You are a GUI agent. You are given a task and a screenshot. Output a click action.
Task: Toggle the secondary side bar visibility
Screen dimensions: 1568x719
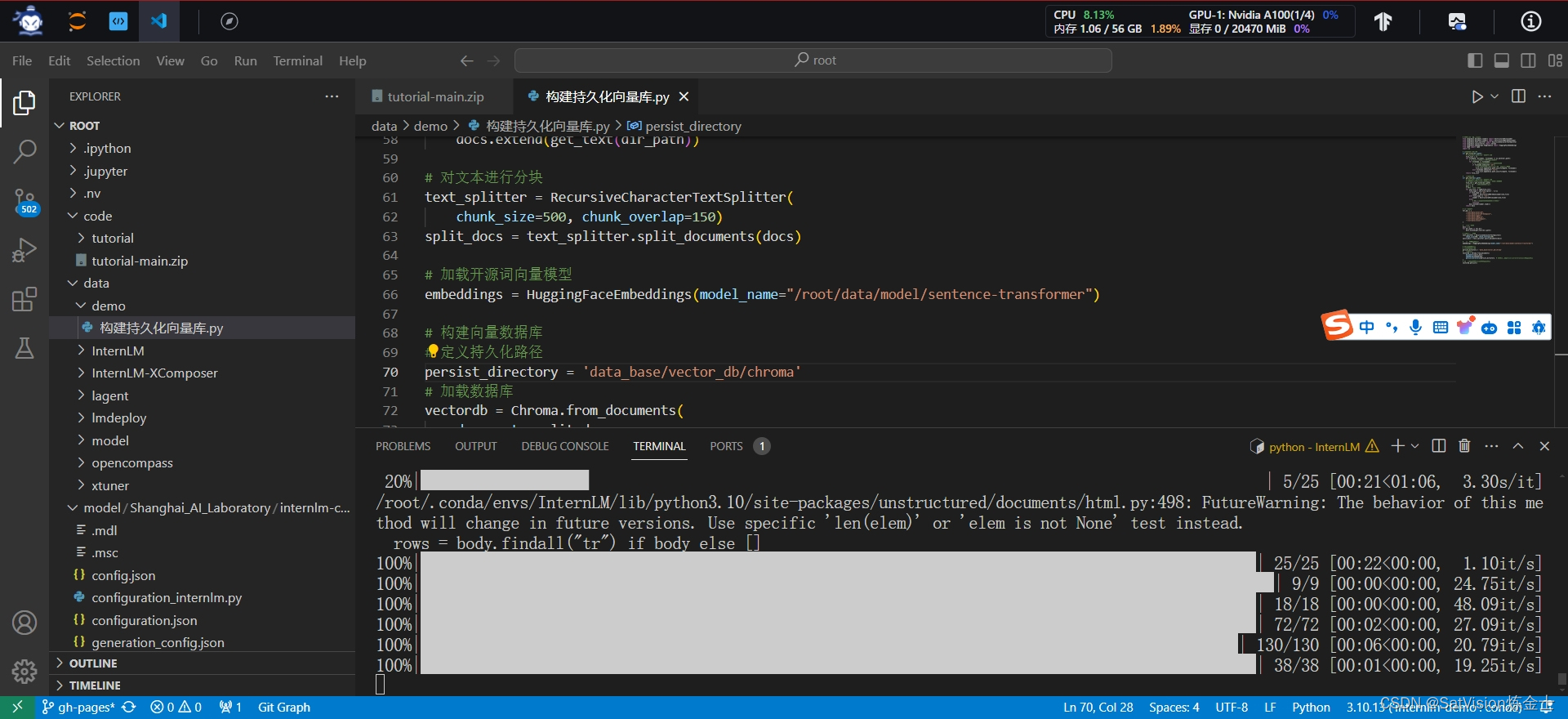coord(1528,60)
